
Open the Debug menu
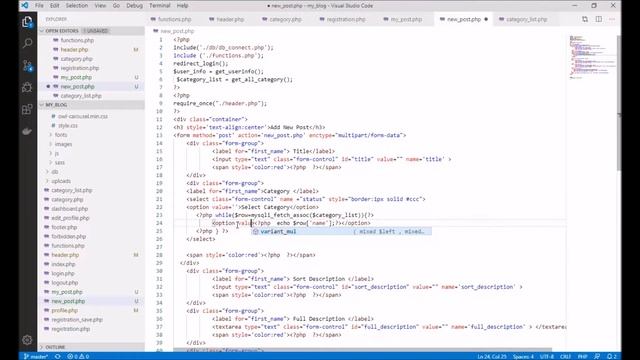(134, 6)
